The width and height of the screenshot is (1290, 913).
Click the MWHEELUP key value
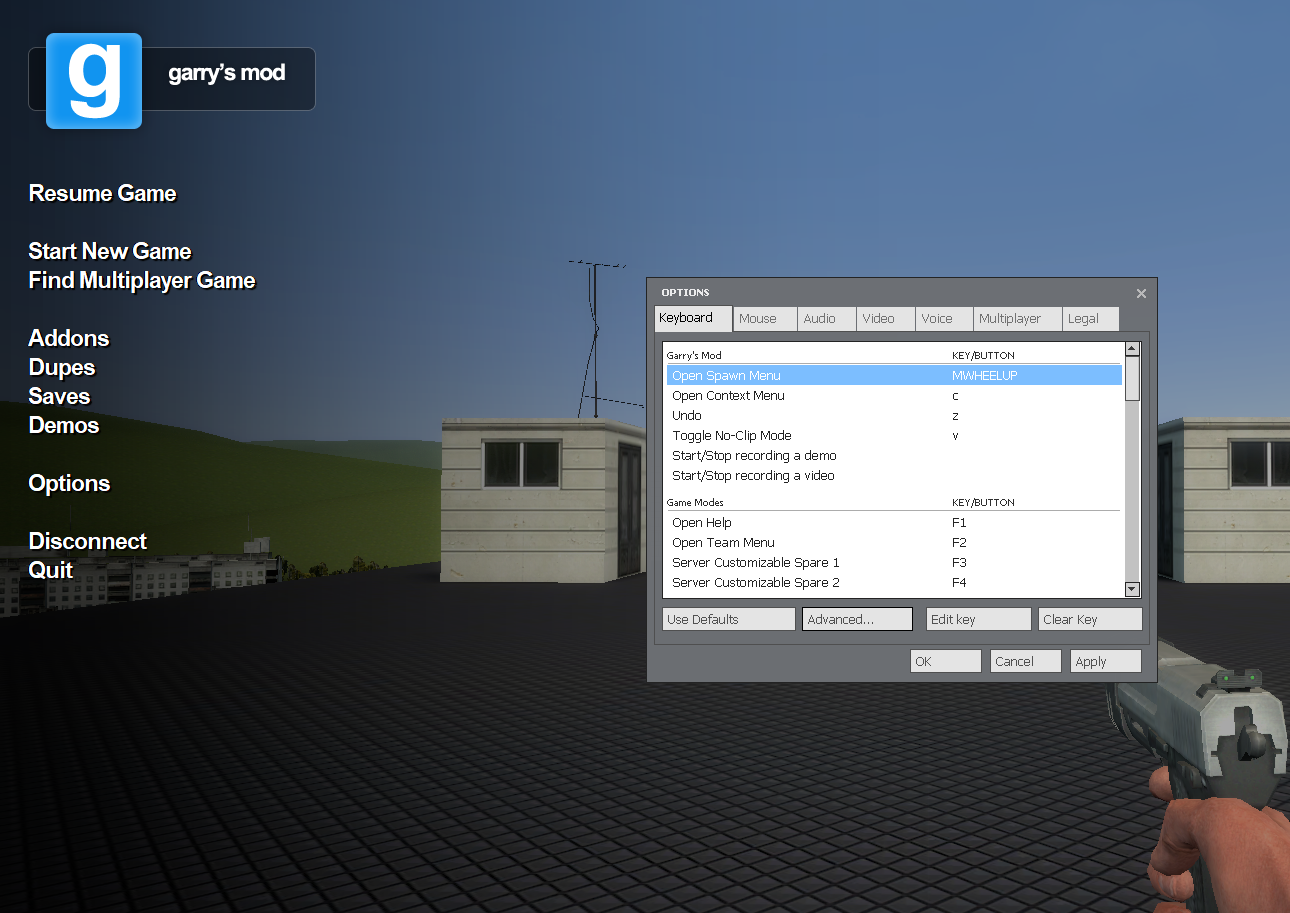click(985, 376)
